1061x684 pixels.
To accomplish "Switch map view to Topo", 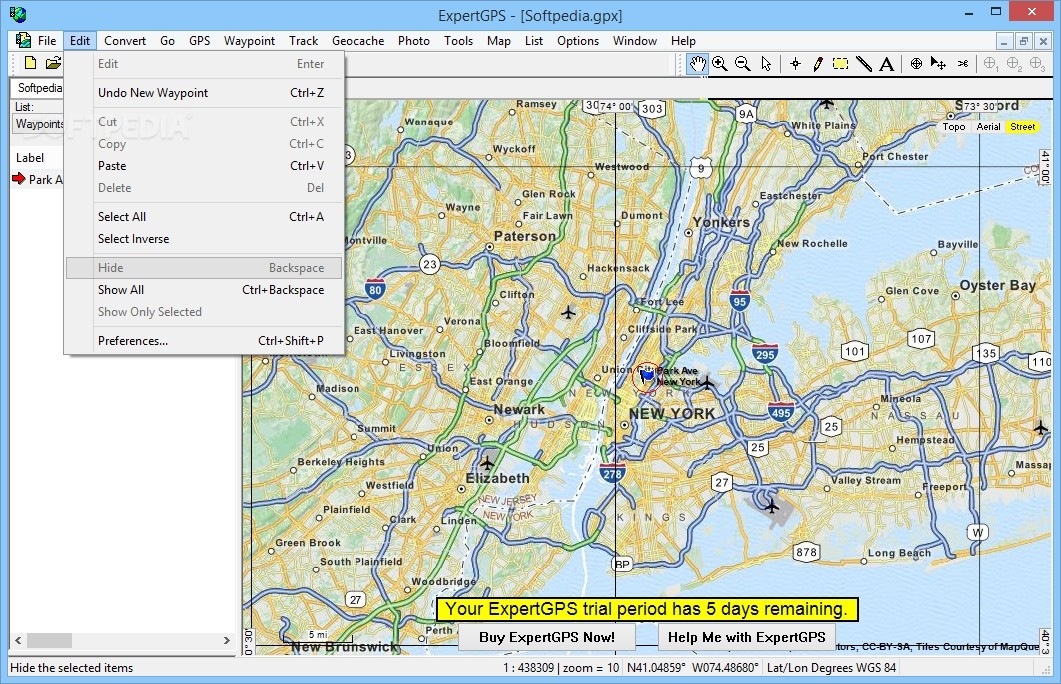I will pos(954,127).
